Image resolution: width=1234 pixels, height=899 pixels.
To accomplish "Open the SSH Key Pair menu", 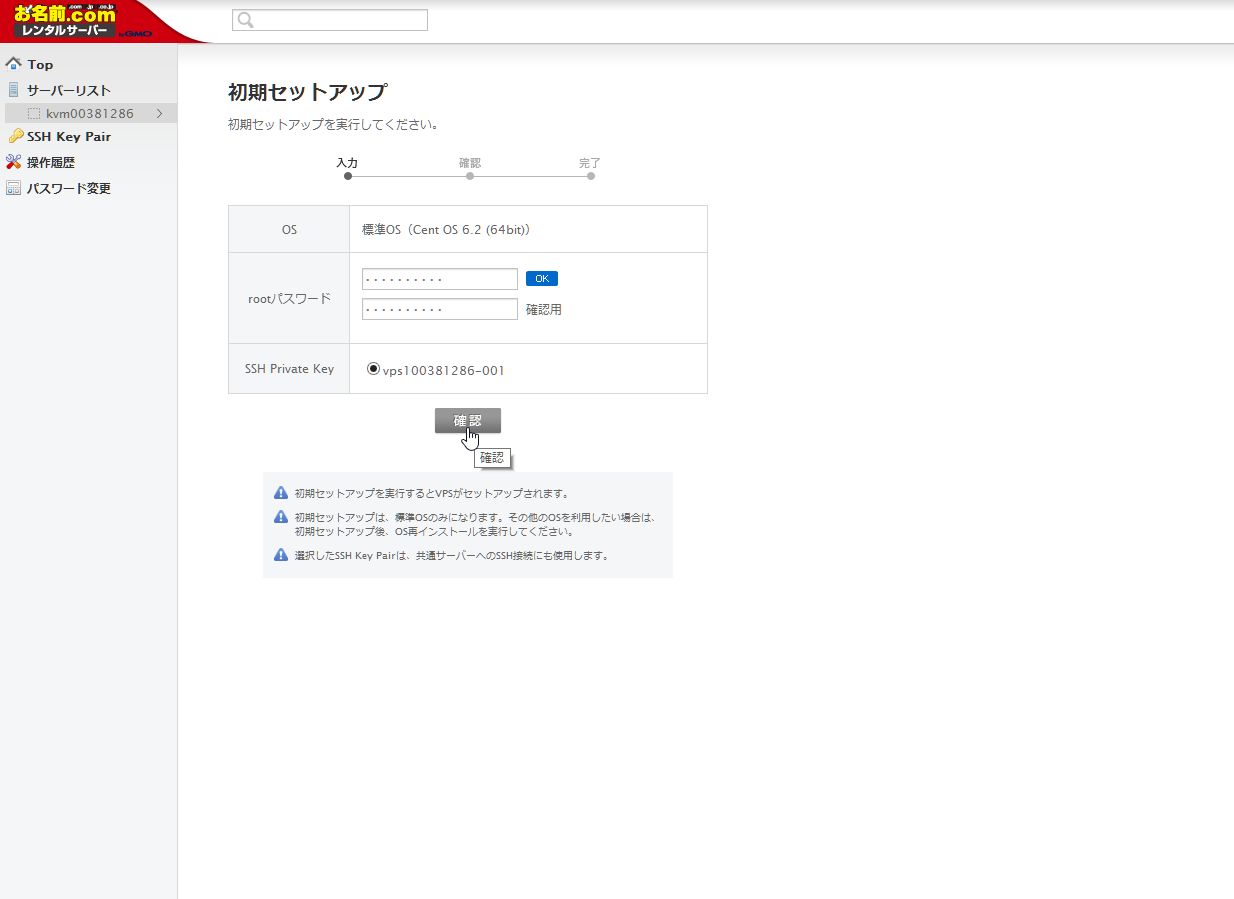I will tap(69, 137).
